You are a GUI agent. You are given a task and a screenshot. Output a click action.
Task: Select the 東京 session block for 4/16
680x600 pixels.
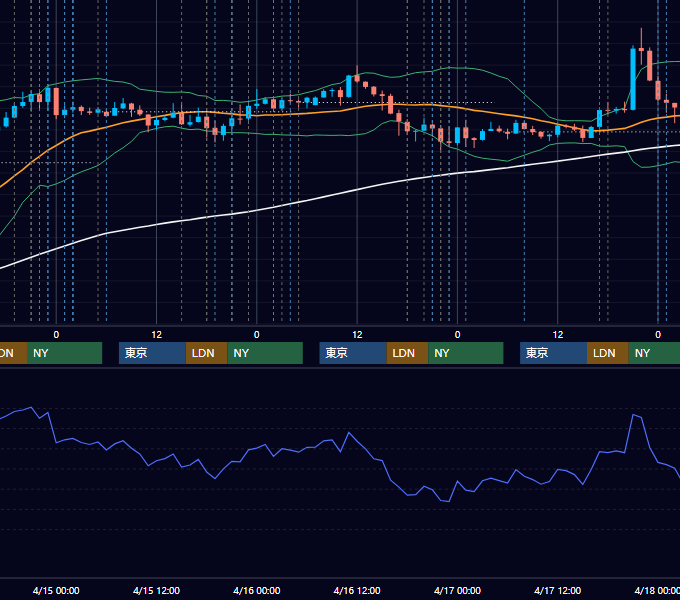(x=353, y=353)
